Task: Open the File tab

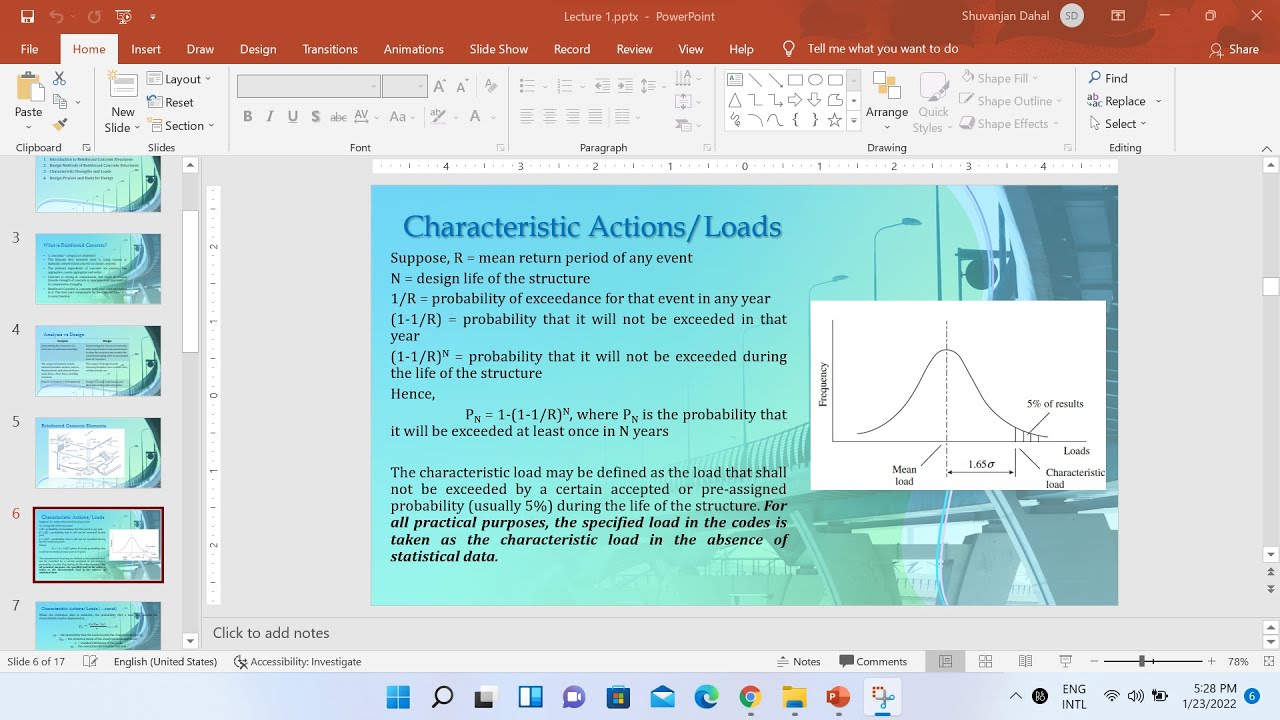Action: (30, 49)
